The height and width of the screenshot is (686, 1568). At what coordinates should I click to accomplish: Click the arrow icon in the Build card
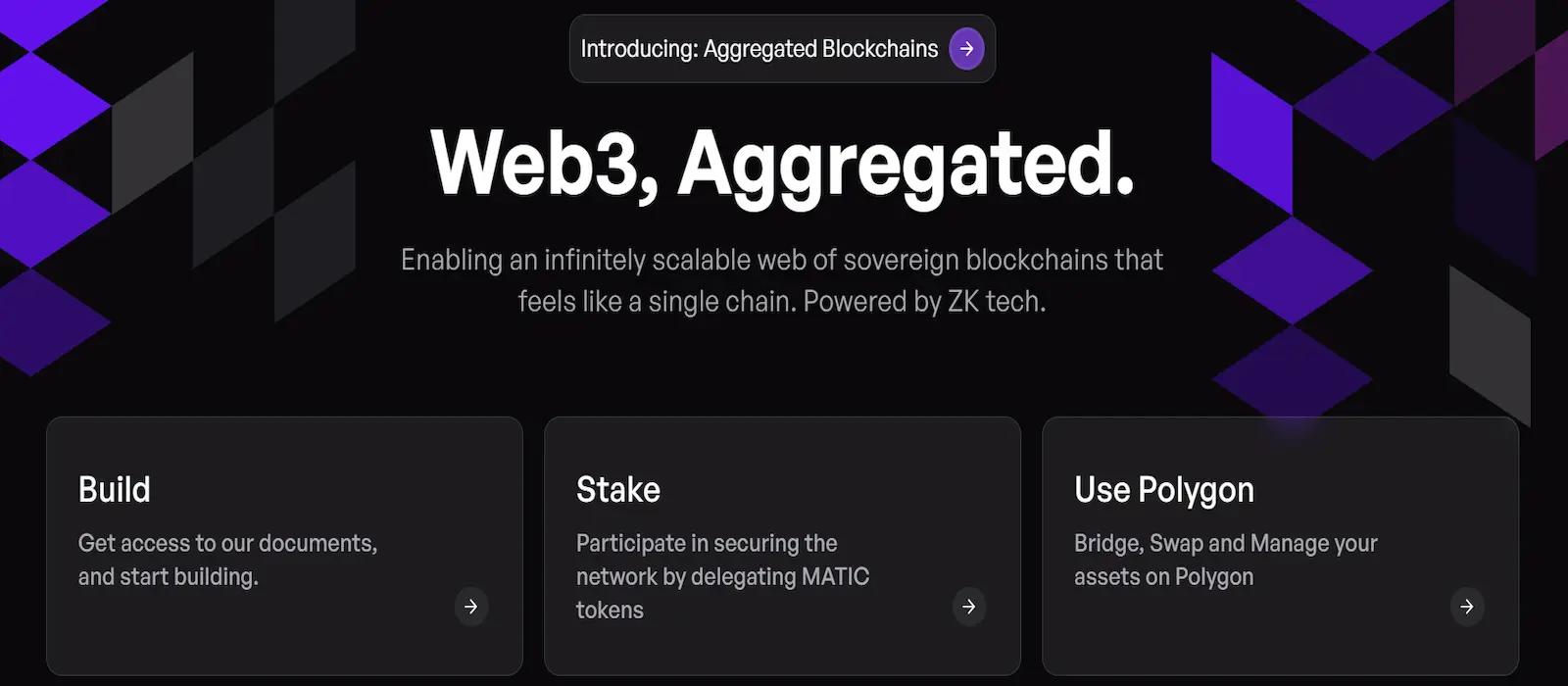pyautogui.click(x=471, y=607)
